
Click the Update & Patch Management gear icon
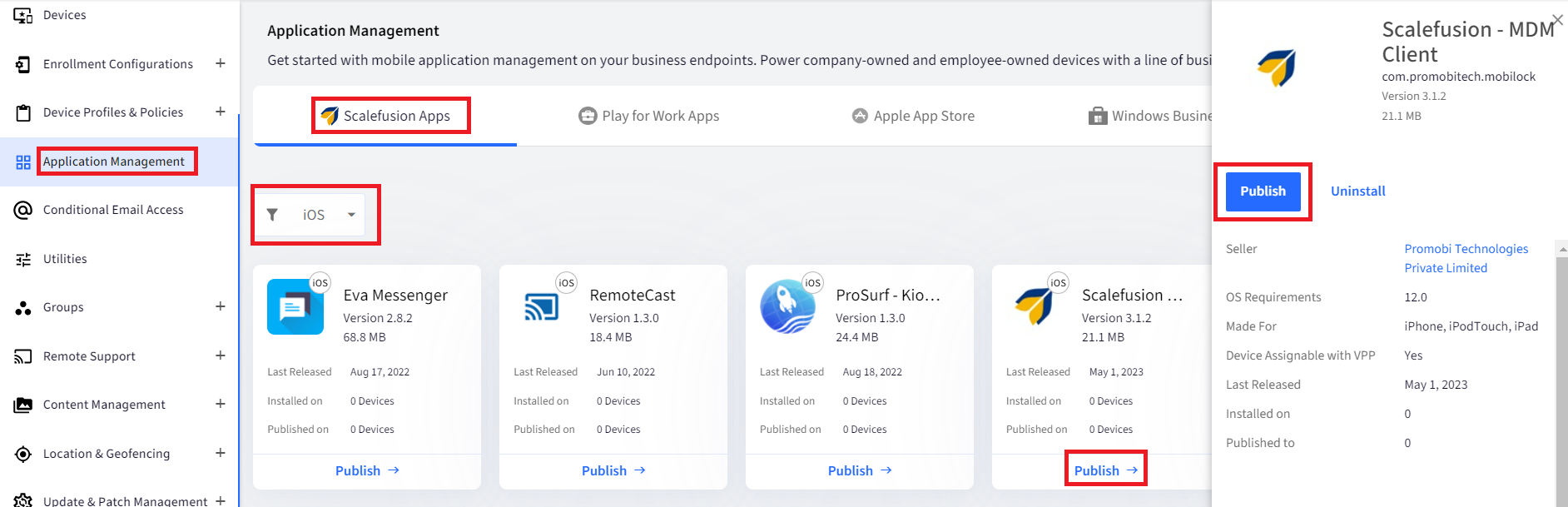coord(23,500)
